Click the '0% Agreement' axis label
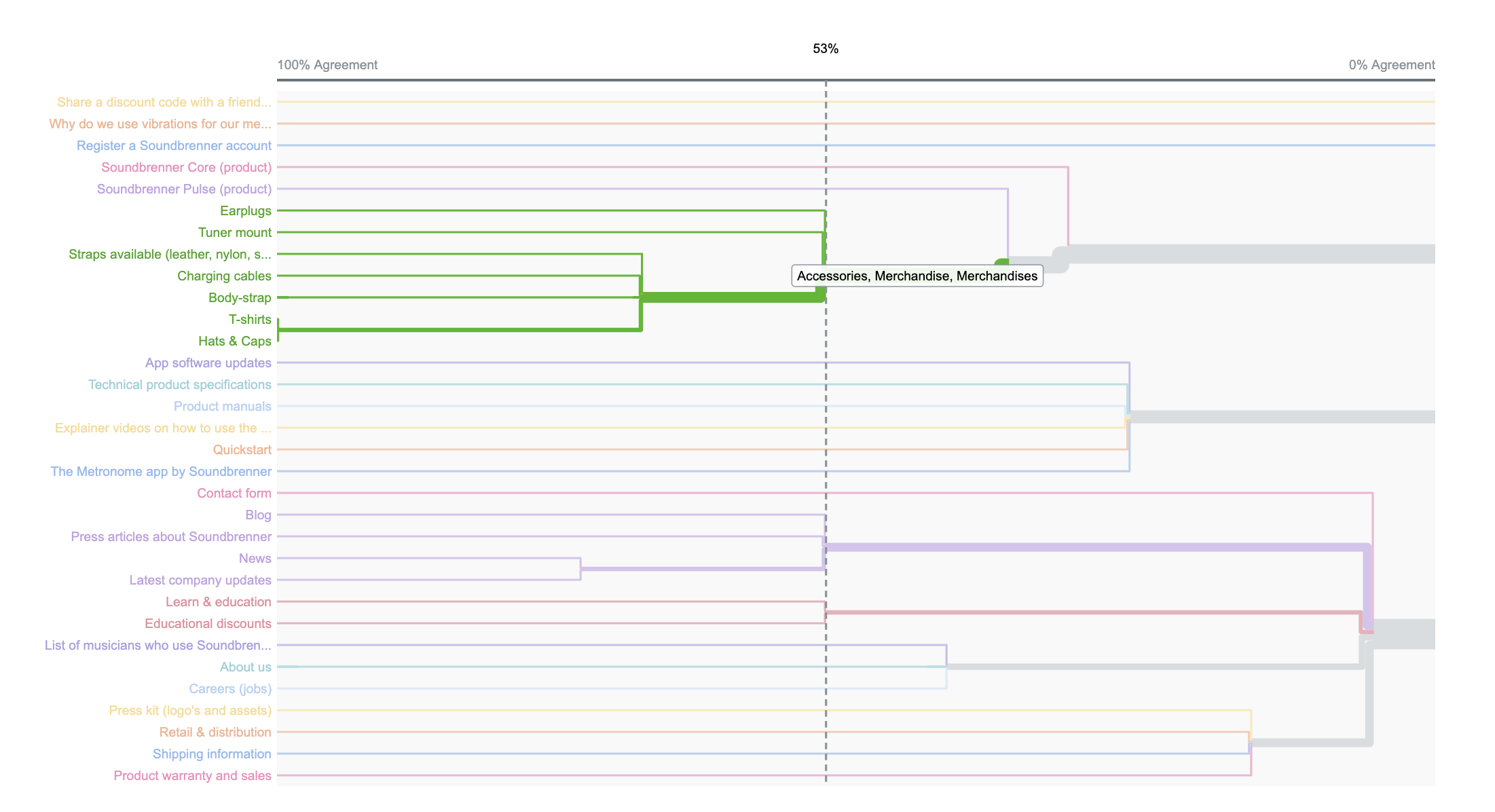This screenshot has height=812, width=1495. 1392,65
